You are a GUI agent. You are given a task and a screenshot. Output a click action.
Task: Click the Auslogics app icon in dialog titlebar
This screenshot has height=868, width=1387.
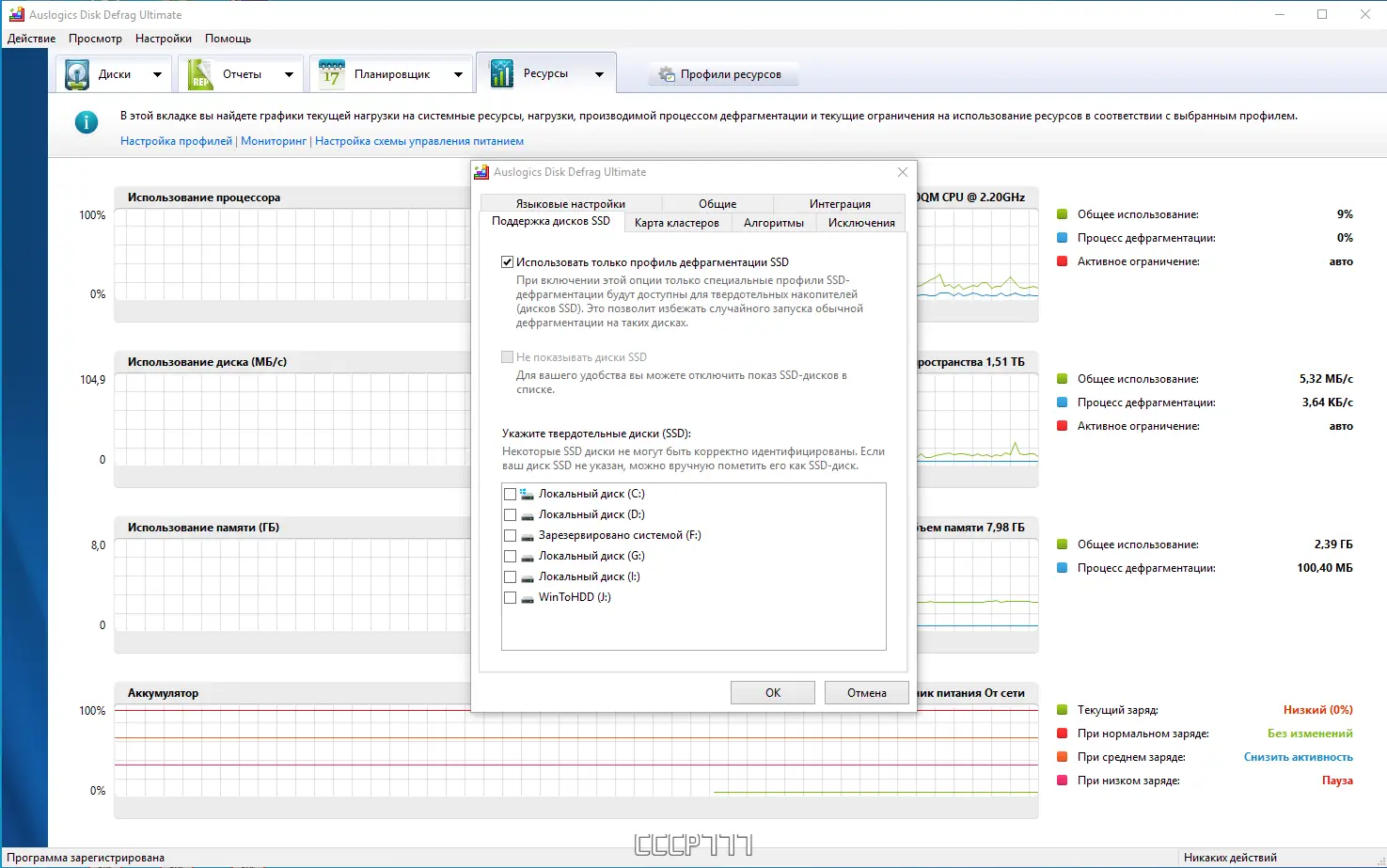click(481, 171)
